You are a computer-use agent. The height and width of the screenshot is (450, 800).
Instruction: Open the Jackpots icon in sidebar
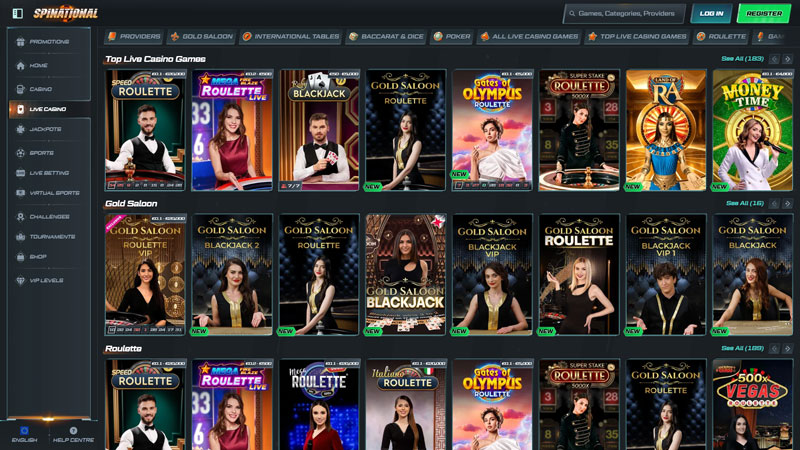(x=20, y=130)
